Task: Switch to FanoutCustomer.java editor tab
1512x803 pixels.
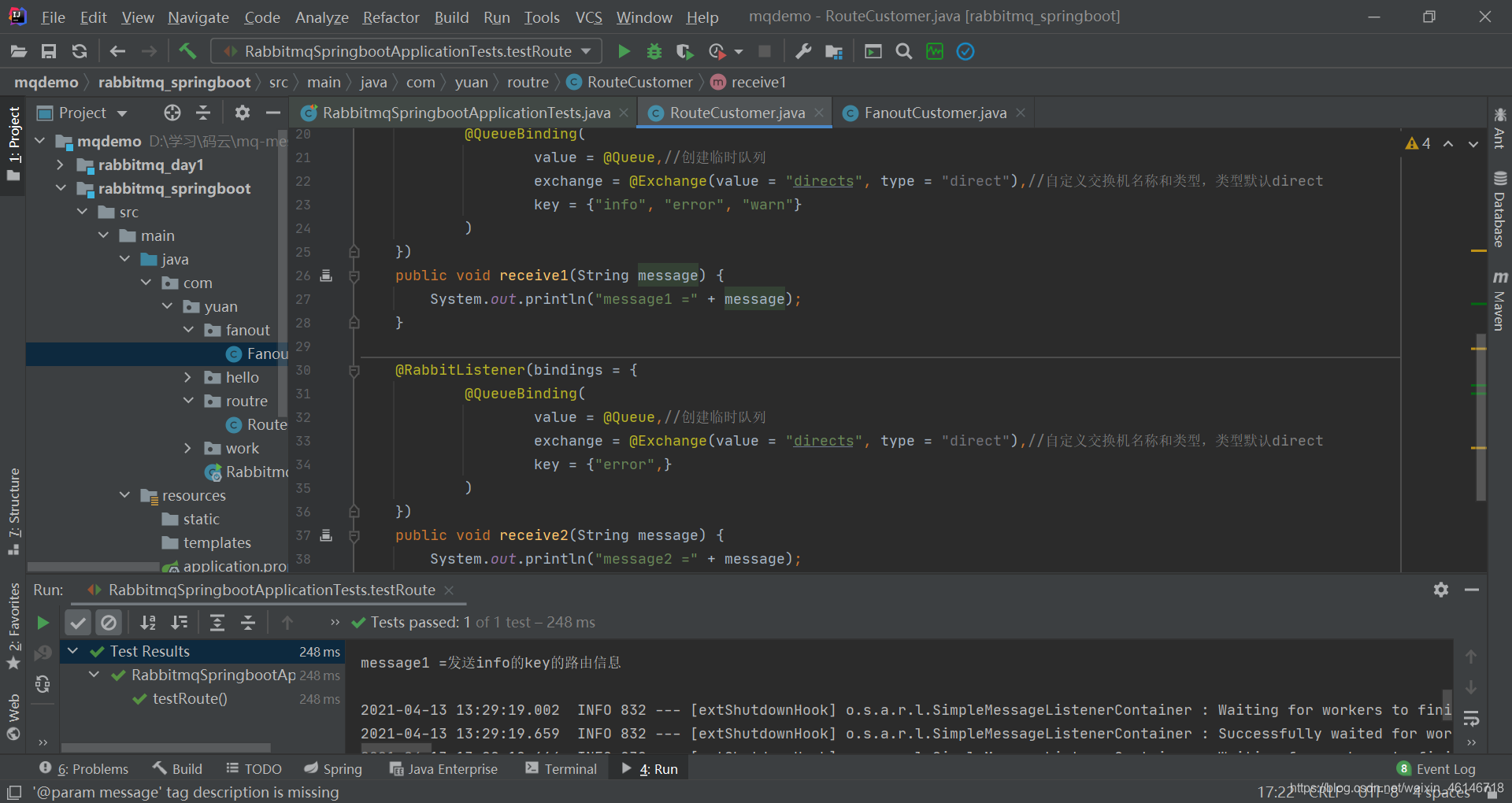Action: click(x=935, y=113)
